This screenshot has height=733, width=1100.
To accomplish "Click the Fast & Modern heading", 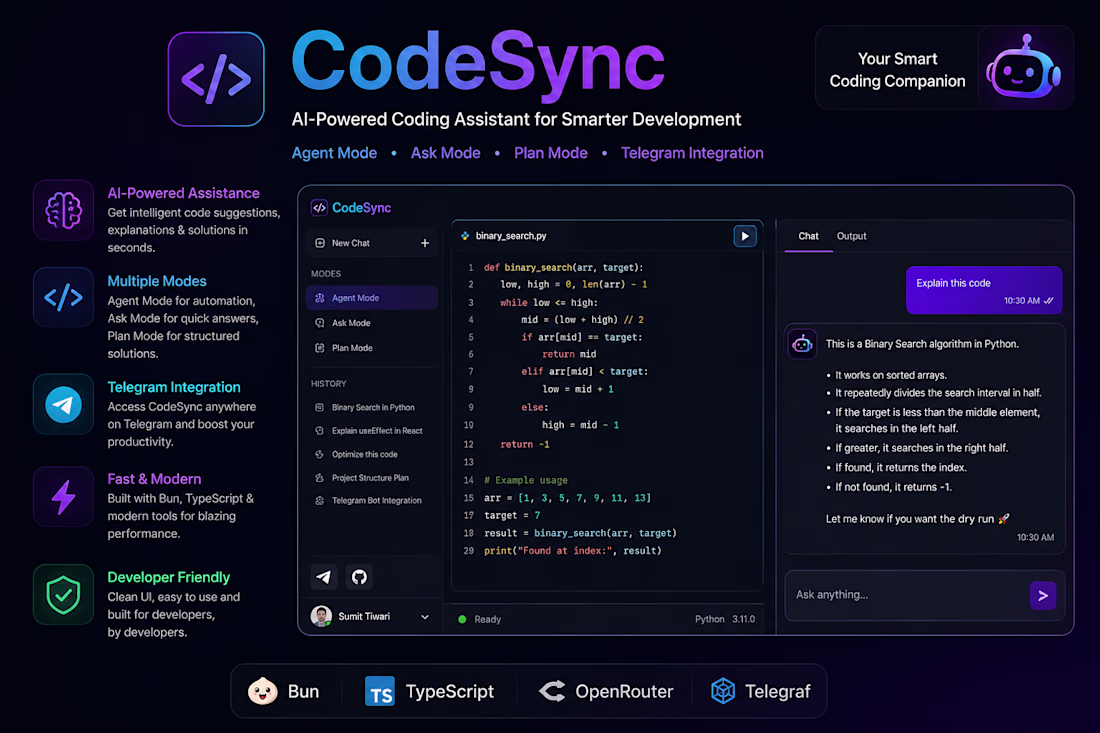I will pyautogui.click(x=154, y=479).
